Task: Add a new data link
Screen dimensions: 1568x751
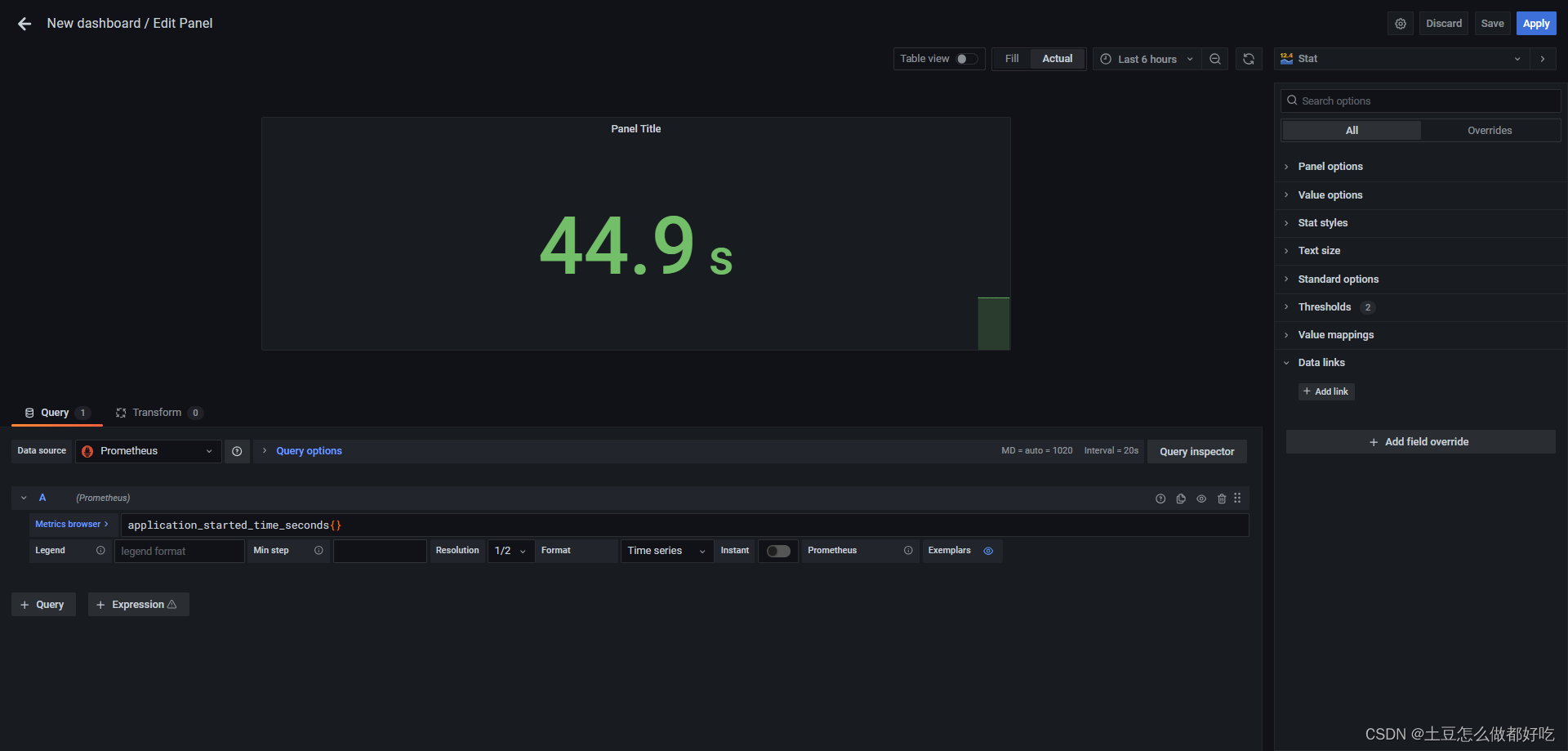Action: pos(1326,392)
